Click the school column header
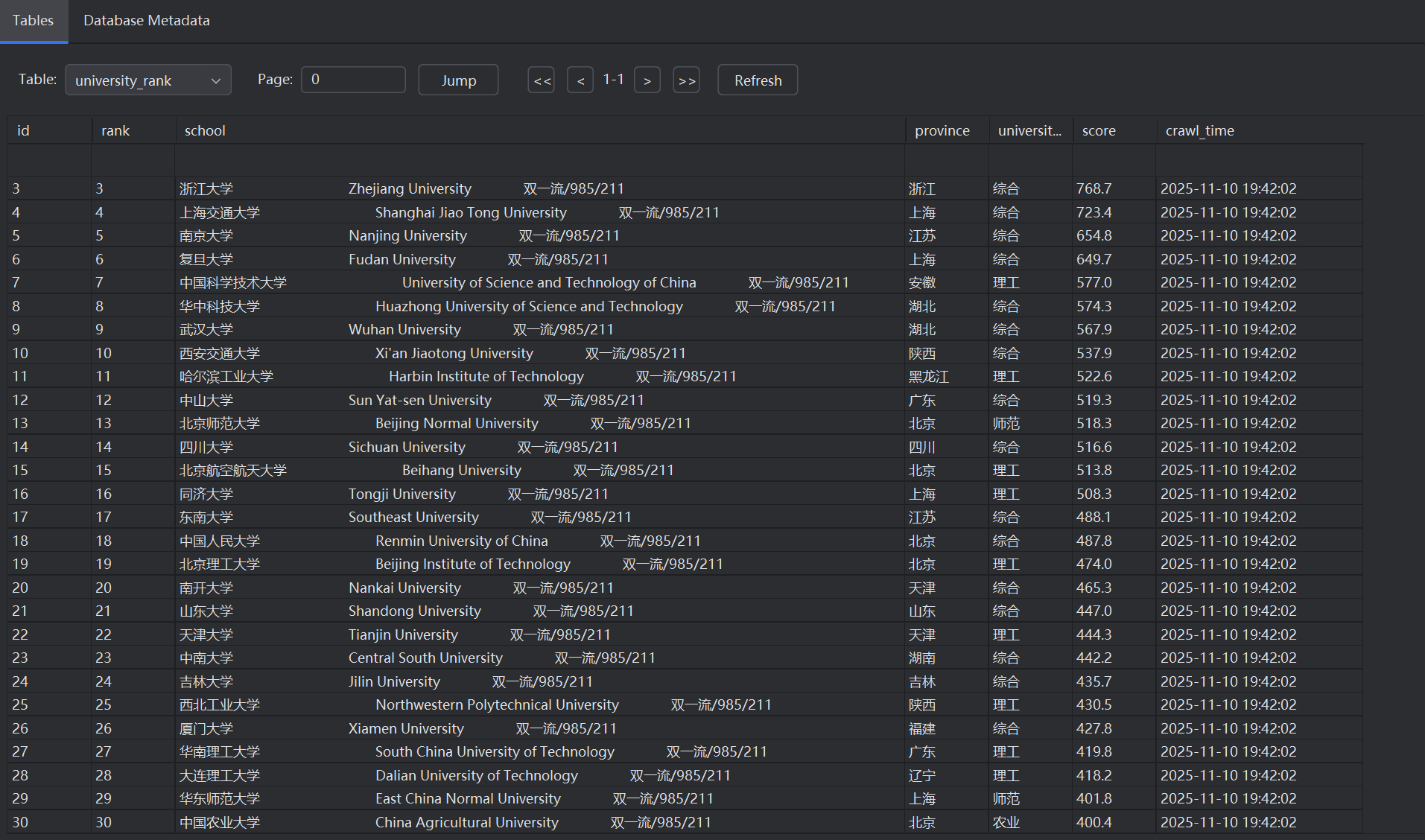The image size is (1425, 840). click(x=540, y=130)
